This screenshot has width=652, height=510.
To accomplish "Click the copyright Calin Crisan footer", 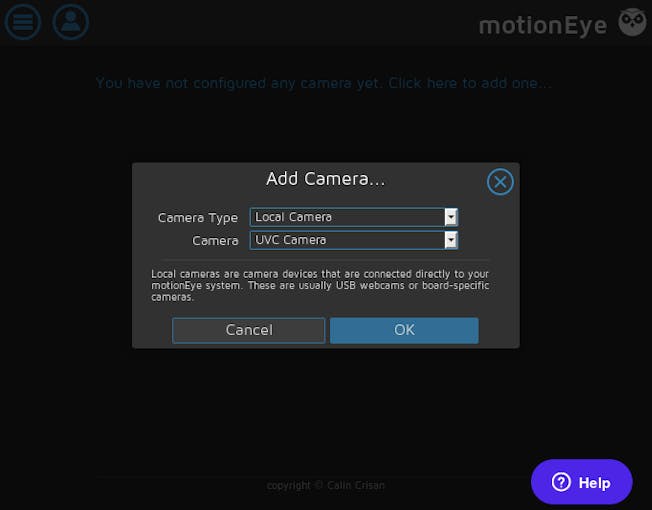I will 326,485.
